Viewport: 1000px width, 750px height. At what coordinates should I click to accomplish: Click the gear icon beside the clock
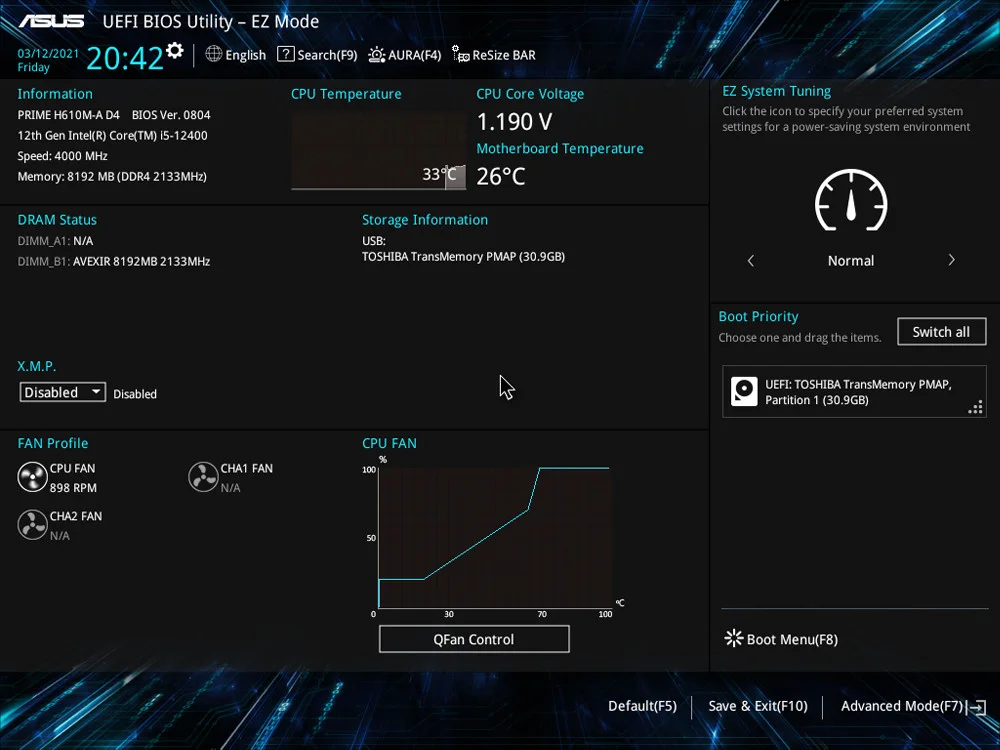[x=175, y=51]
